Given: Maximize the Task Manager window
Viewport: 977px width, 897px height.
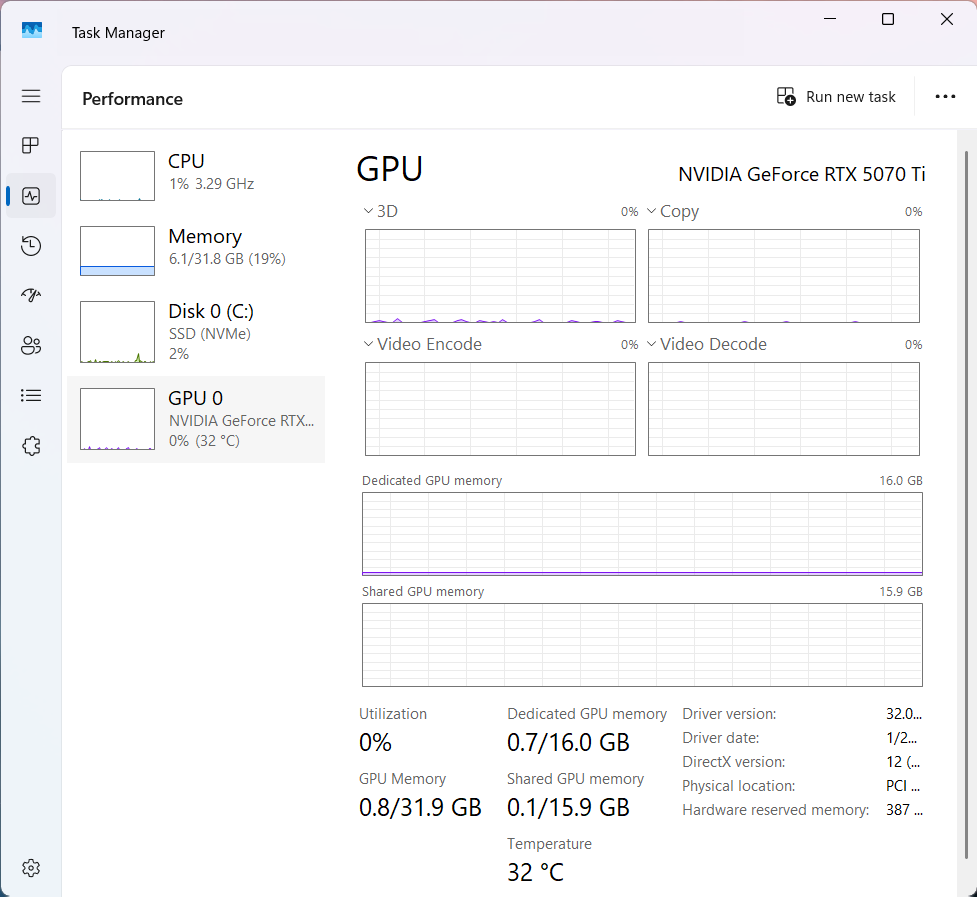Looking at the screenshot, I should 888,19.
